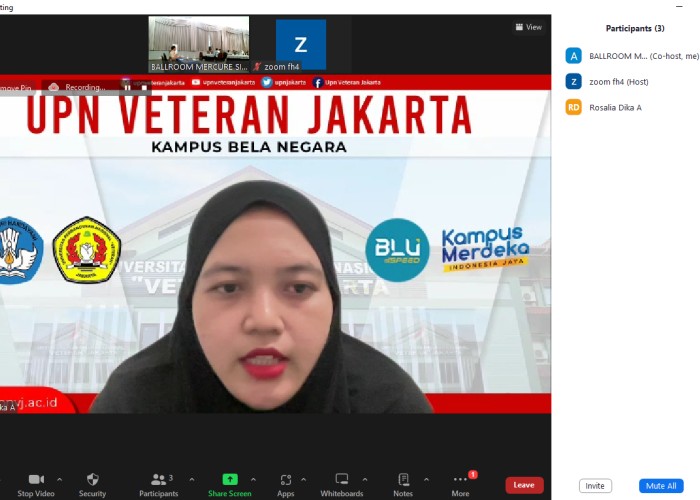The width and height of the screenshot is (700, 500).
Task: Open the View layout menu
Action: point(529,27)
